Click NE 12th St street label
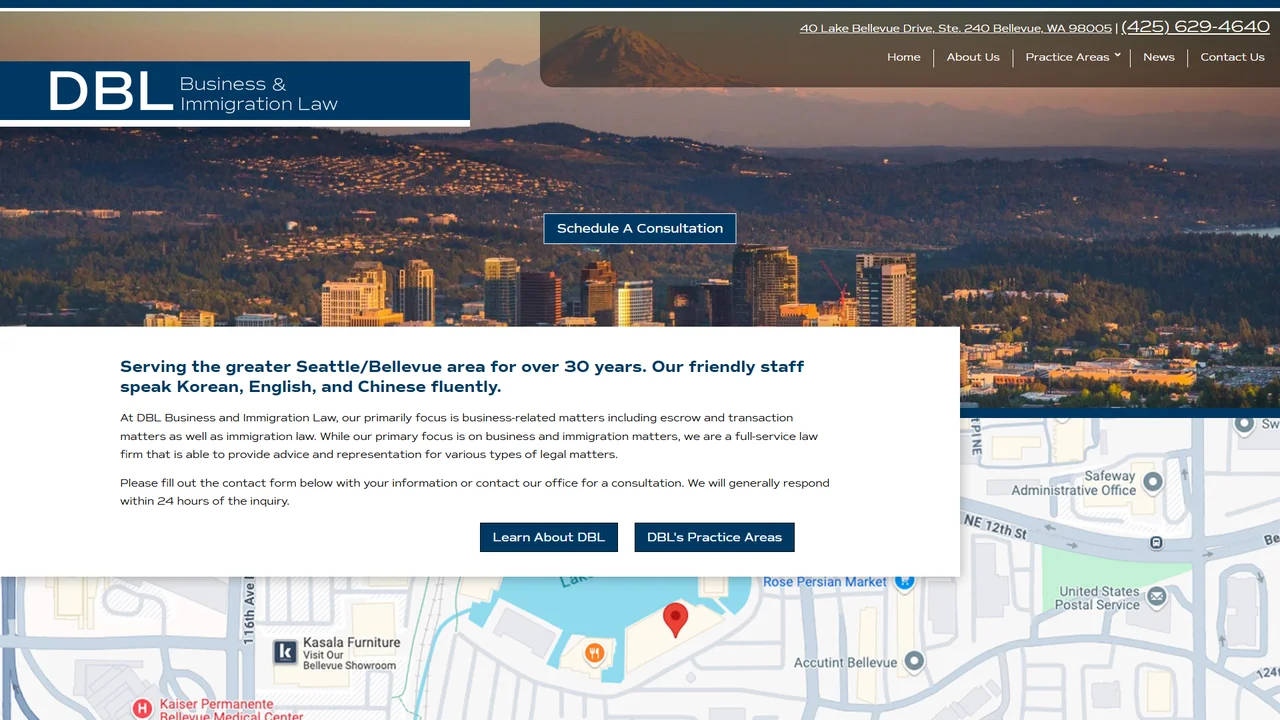Viewport: 1280px width, 720px height. (995, 526)
